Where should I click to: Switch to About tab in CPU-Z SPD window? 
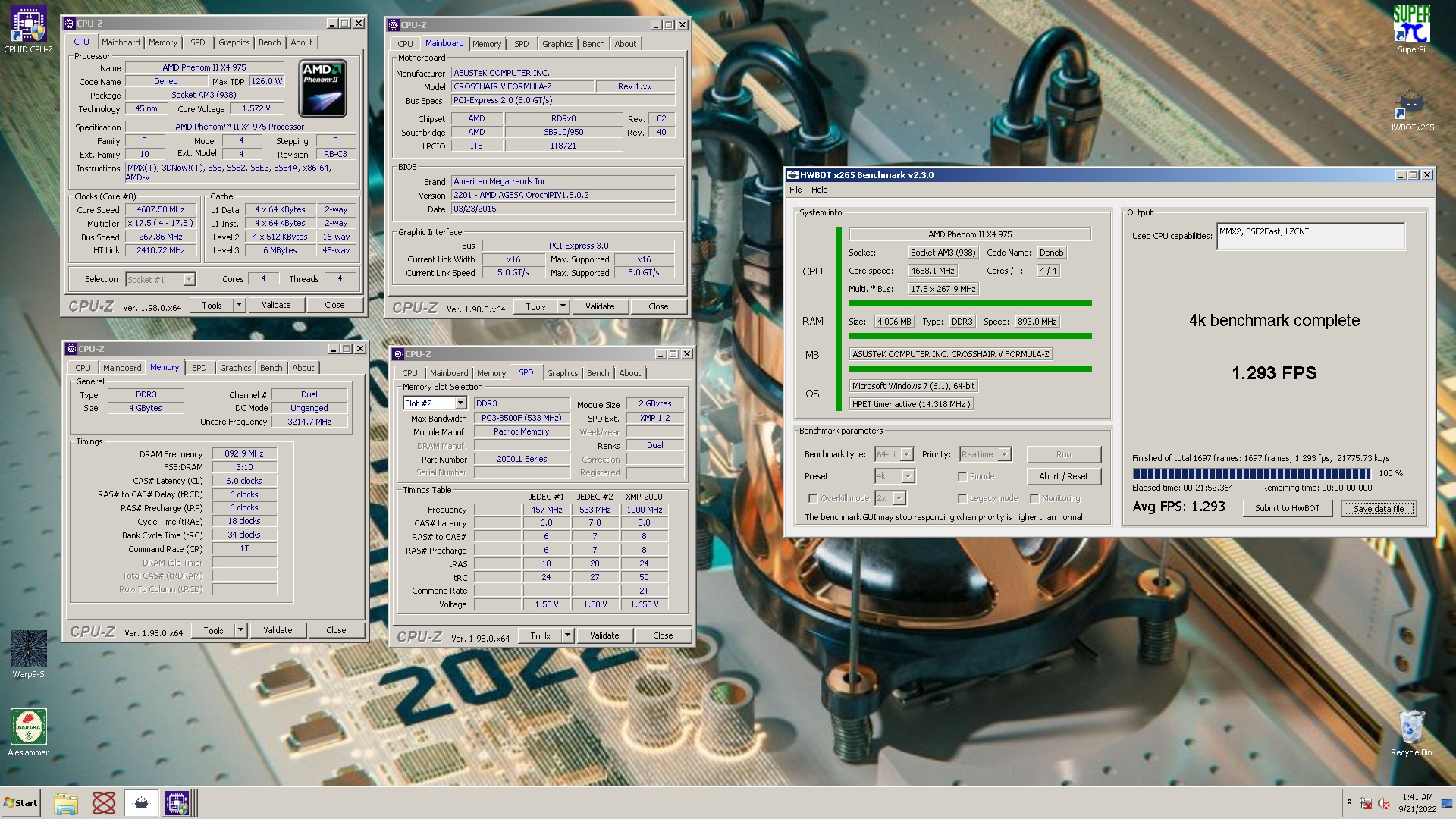coord(629,373)
